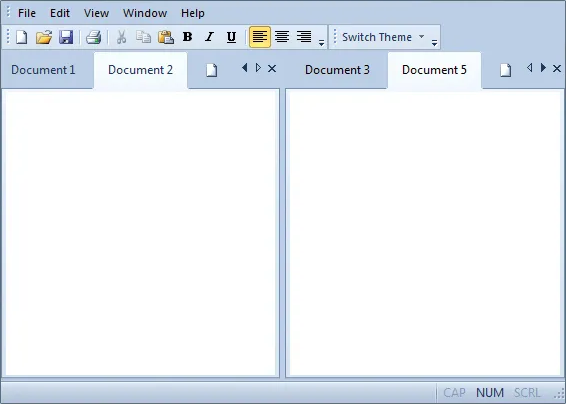The height and width of the screenshot is (404, 566).
Task: Toggle Underline formatting
Action: 231,37
